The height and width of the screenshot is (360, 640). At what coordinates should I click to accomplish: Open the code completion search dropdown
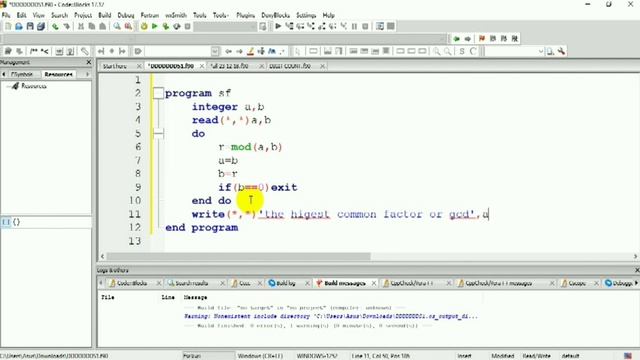(x=215, y=51)
